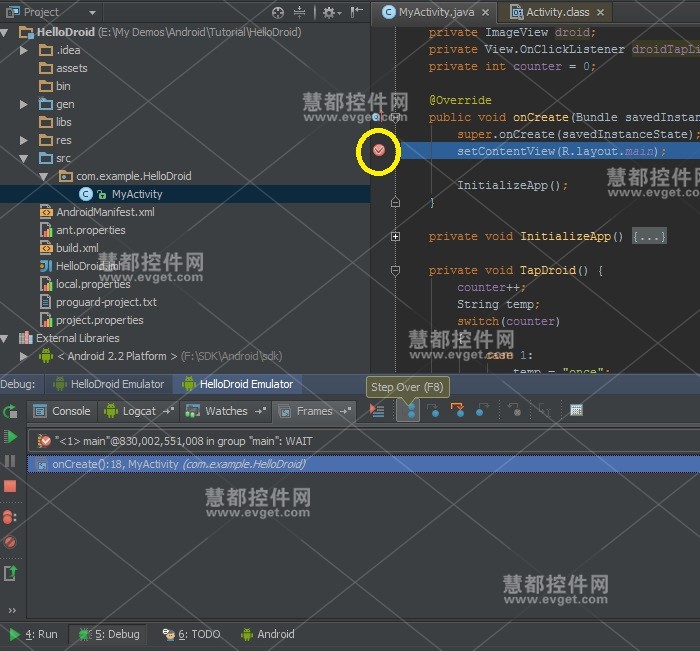Select MyActivity class in tree
Viewport: 700px width, 651px height.
(x=121, y=194)
